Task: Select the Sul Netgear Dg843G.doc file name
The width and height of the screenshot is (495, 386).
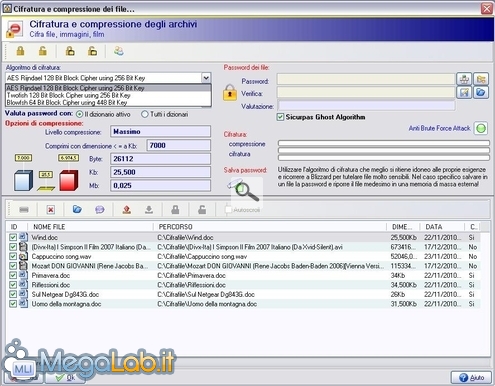Action: [65, 294]
